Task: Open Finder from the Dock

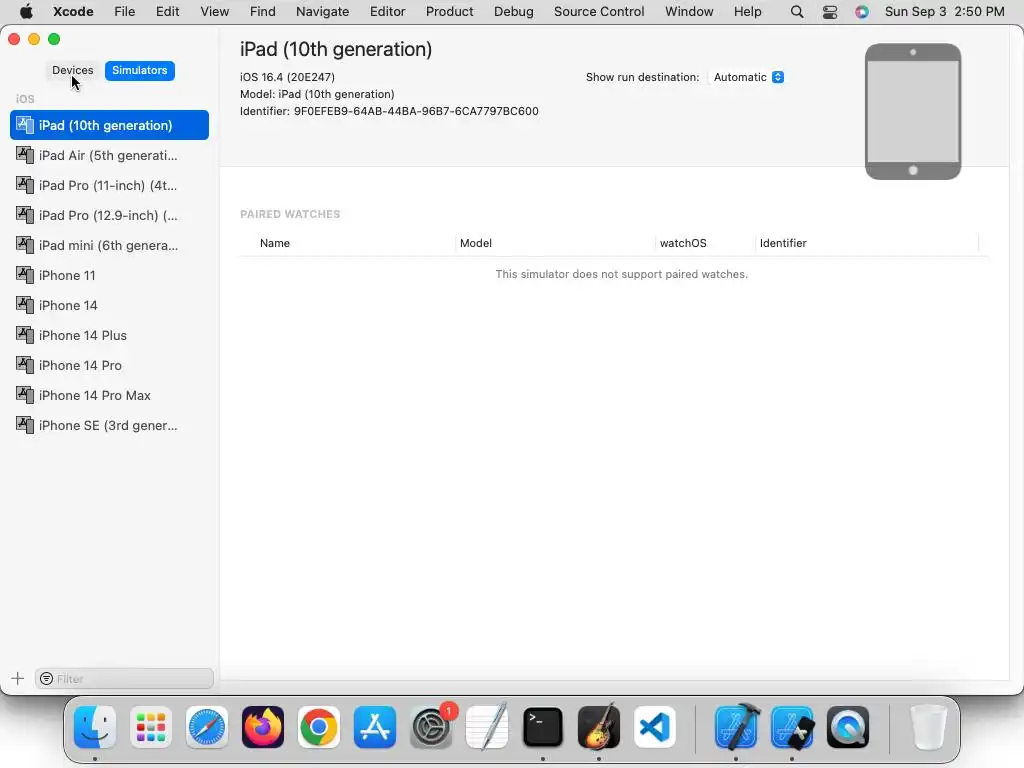Action: [95, 727]
